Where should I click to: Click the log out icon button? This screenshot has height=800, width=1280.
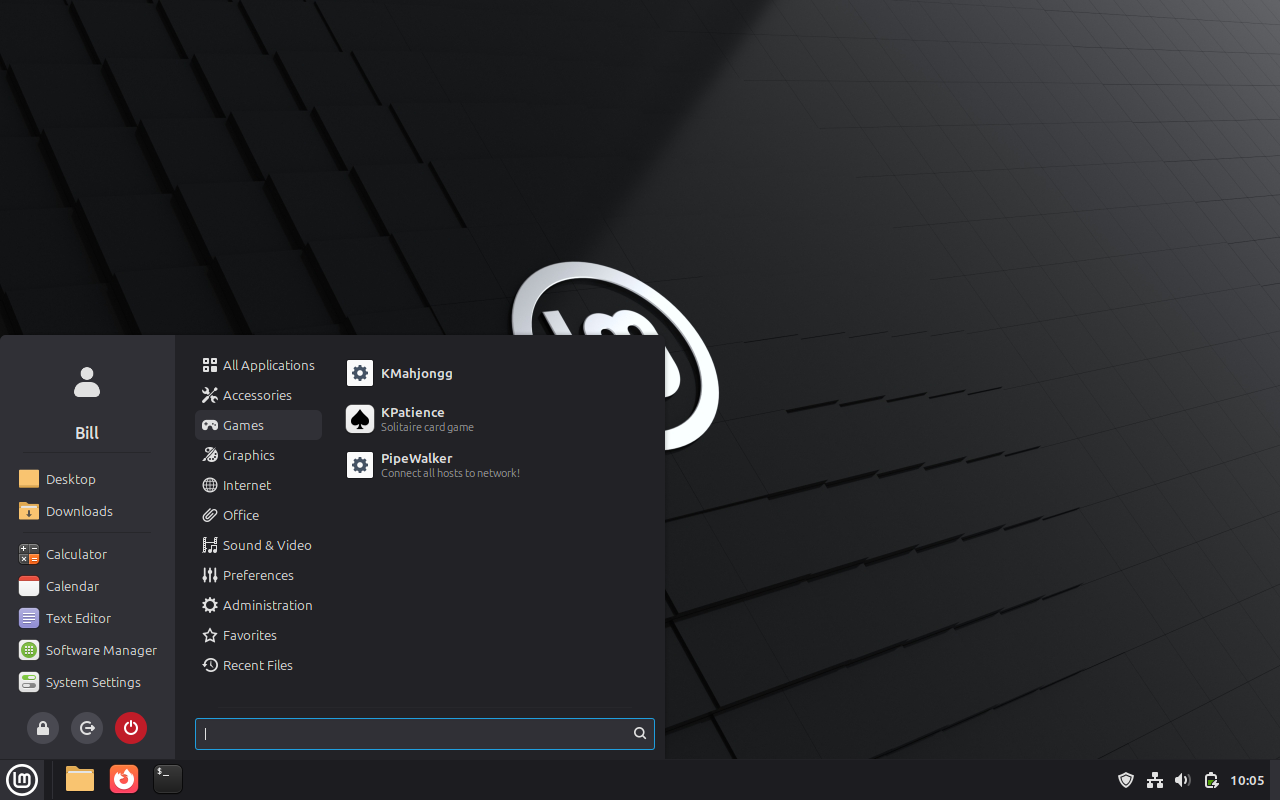pyautogui.click(x=87, y=728)
